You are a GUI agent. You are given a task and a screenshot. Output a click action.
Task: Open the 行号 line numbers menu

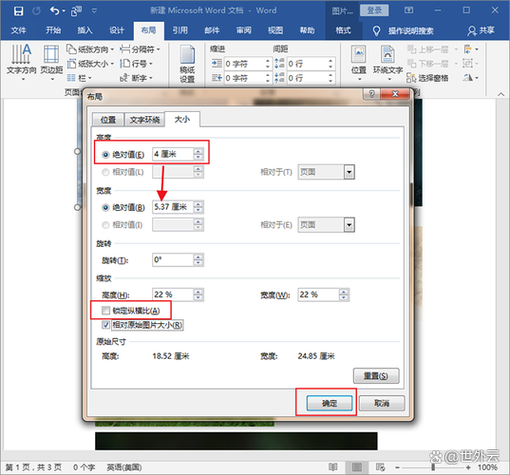136,64
